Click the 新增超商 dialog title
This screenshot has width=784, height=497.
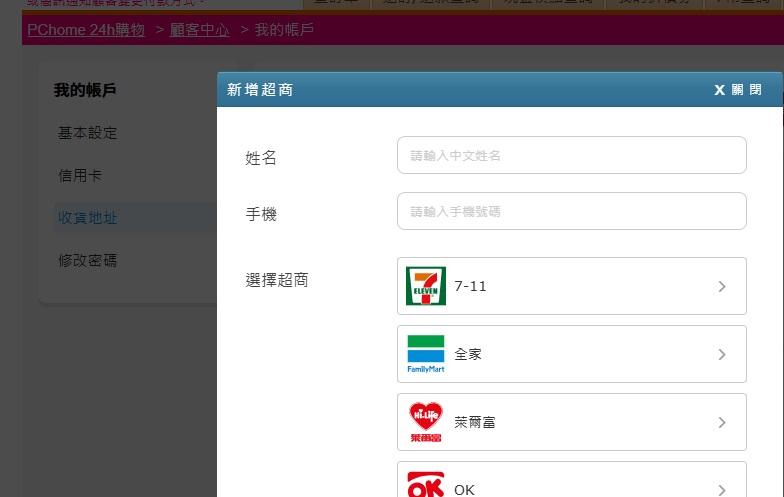pyautogui.click(x=260, y=90)
